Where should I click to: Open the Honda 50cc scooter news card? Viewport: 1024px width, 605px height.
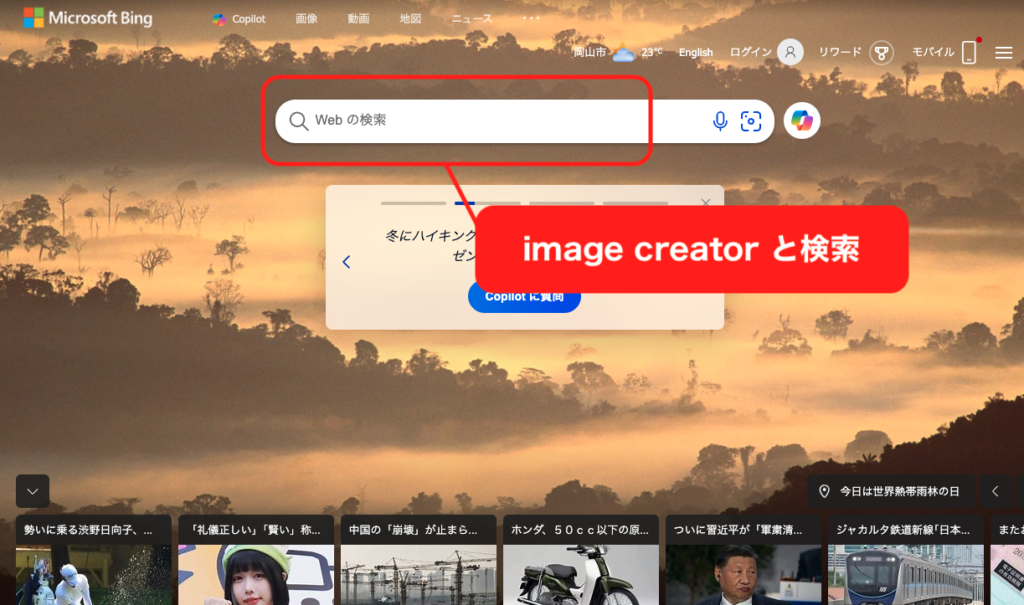(580, 560)
